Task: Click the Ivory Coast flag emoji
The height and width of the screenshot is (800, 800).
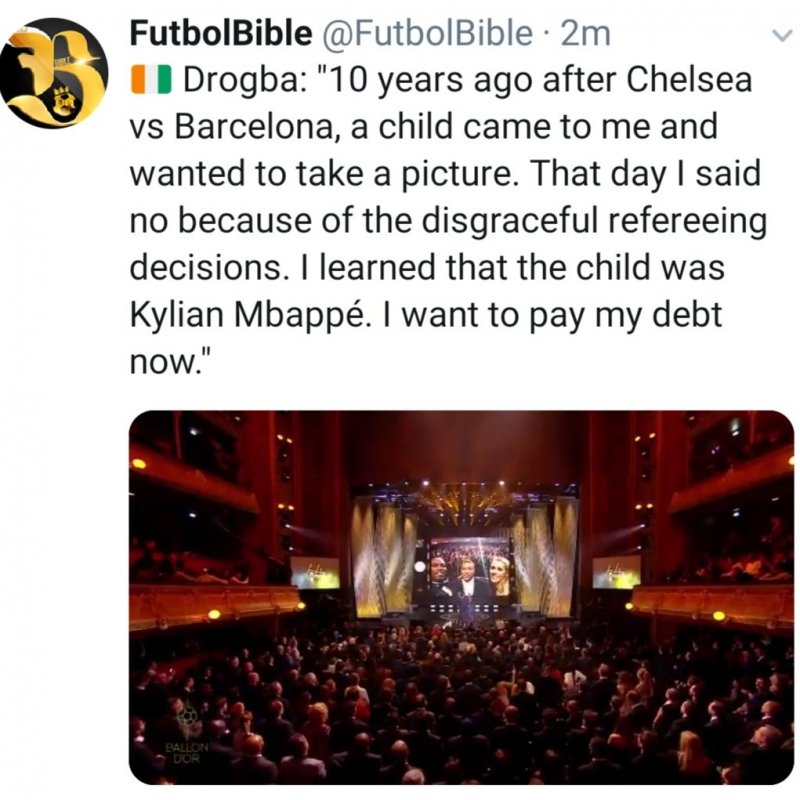Action: [x=151, y=82]
